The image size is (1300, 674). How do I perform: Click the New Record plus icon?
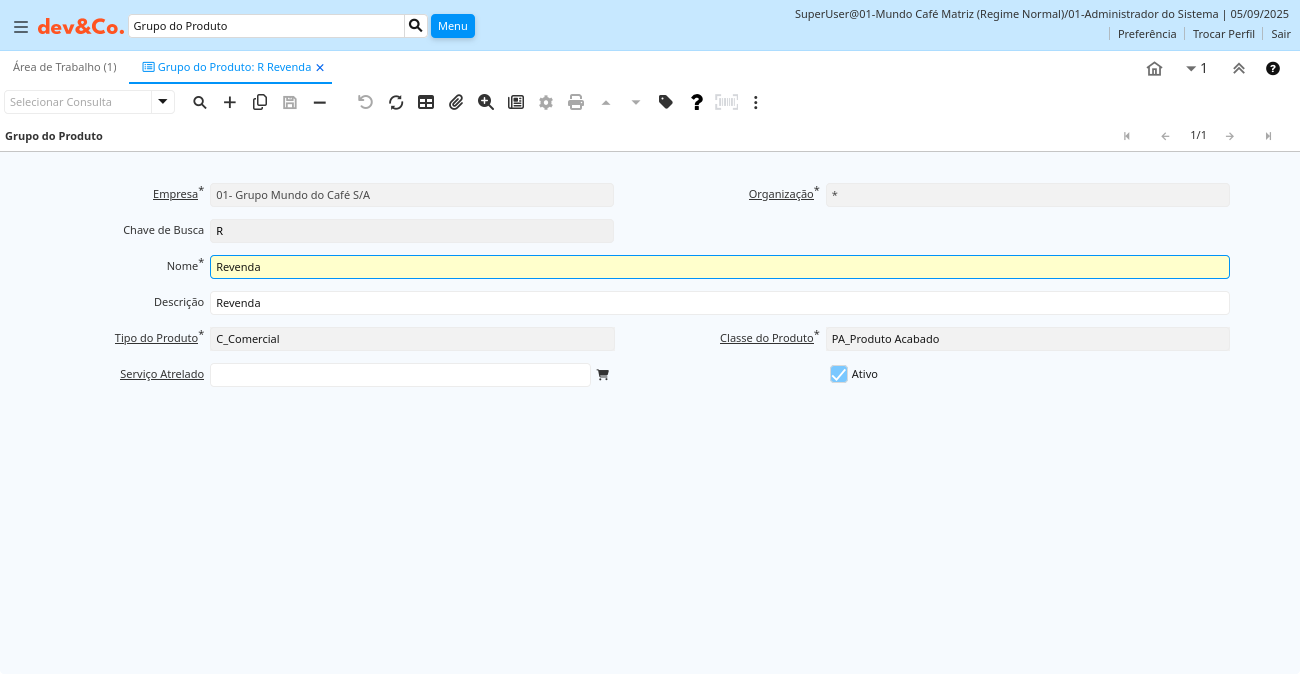230,102
